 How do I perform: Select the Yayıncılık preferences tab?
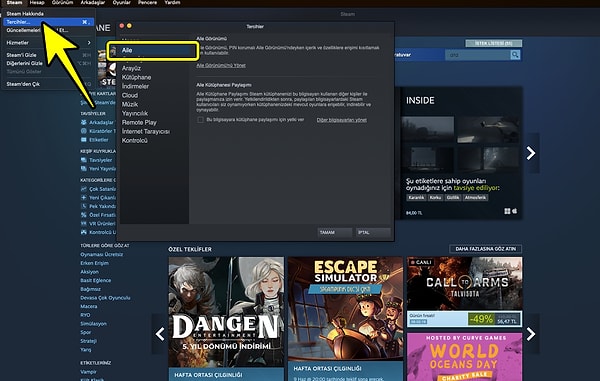[x=135, y=113]
